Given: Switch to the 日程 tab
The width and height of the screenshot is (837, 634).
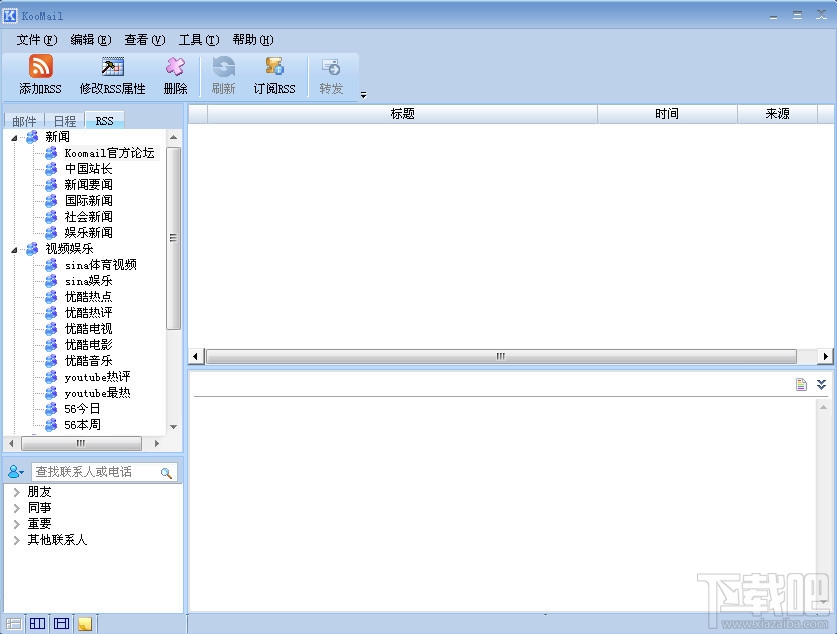Looking at the screenshot, I should (x=64, y=120).
